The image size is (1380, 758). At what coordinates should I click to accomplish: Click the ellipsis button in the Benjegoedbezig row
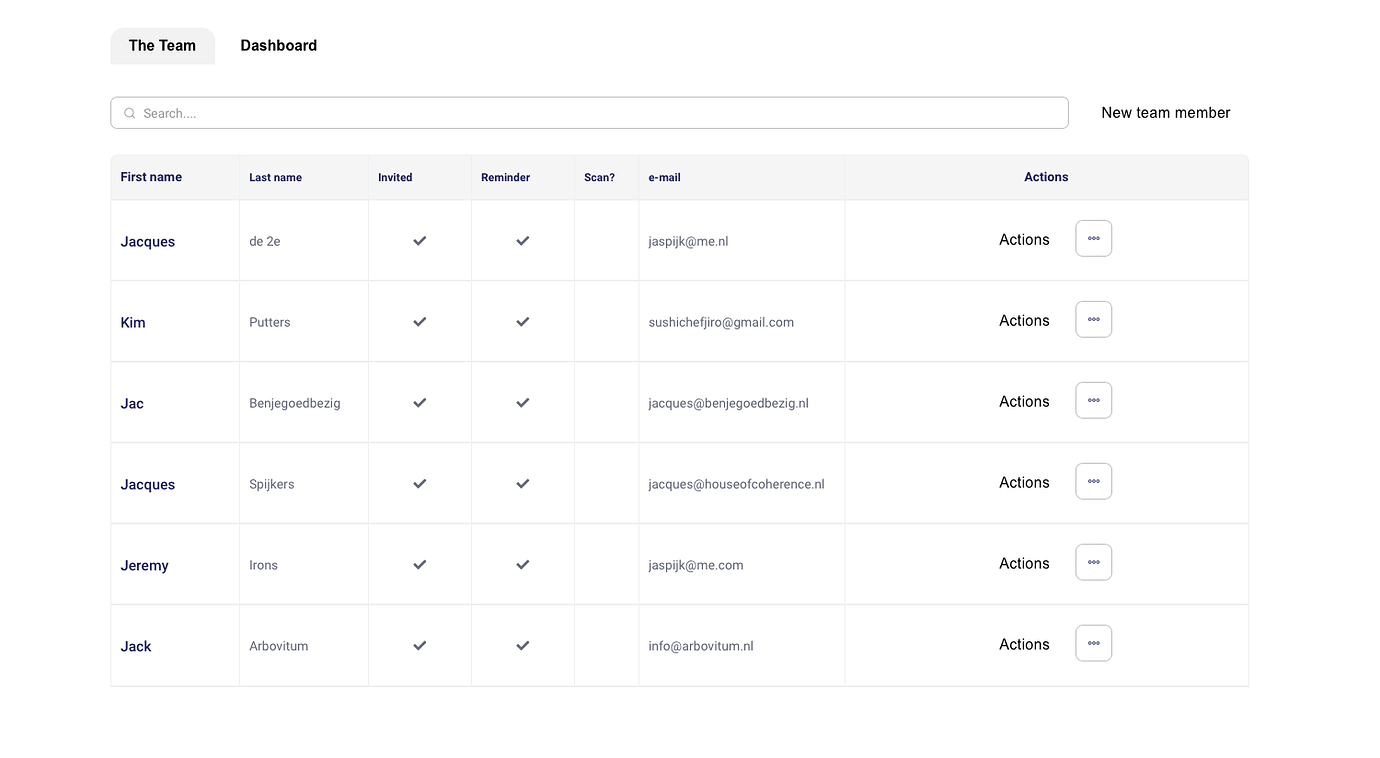(x=1093, y=401)
